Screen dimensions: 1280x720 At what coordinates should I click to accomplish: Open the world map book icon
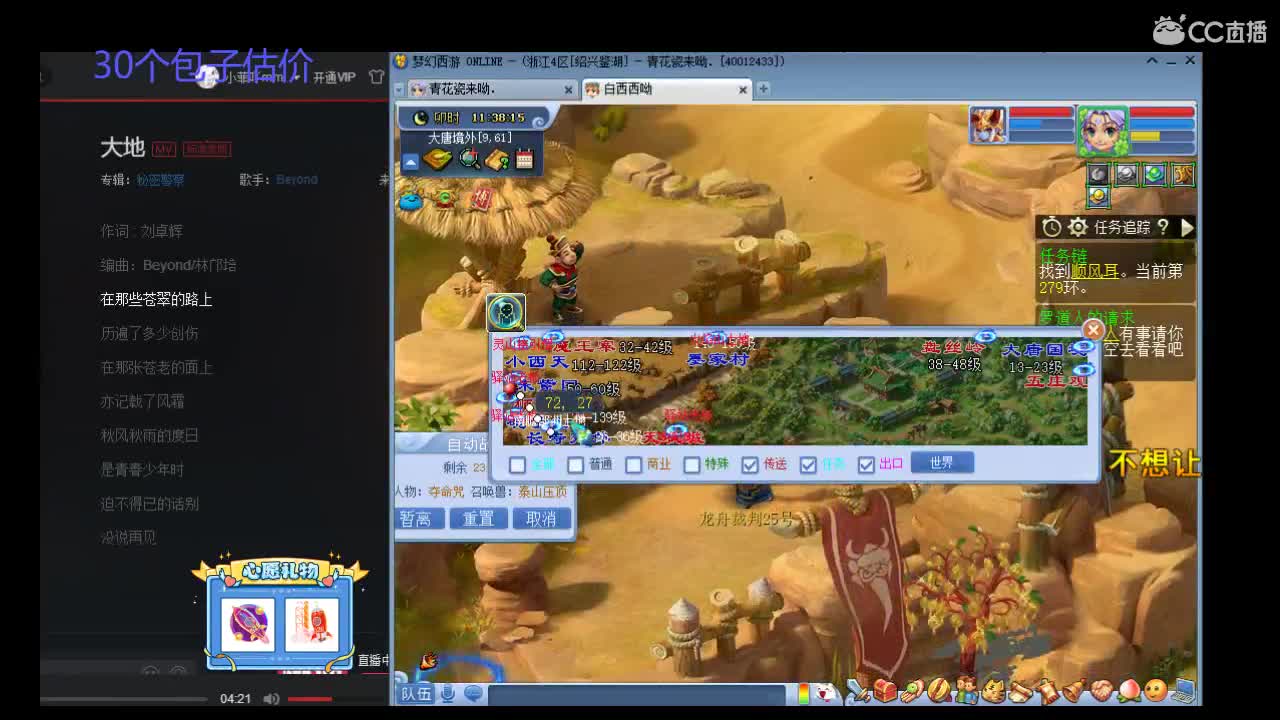click(x=438, y=159)
